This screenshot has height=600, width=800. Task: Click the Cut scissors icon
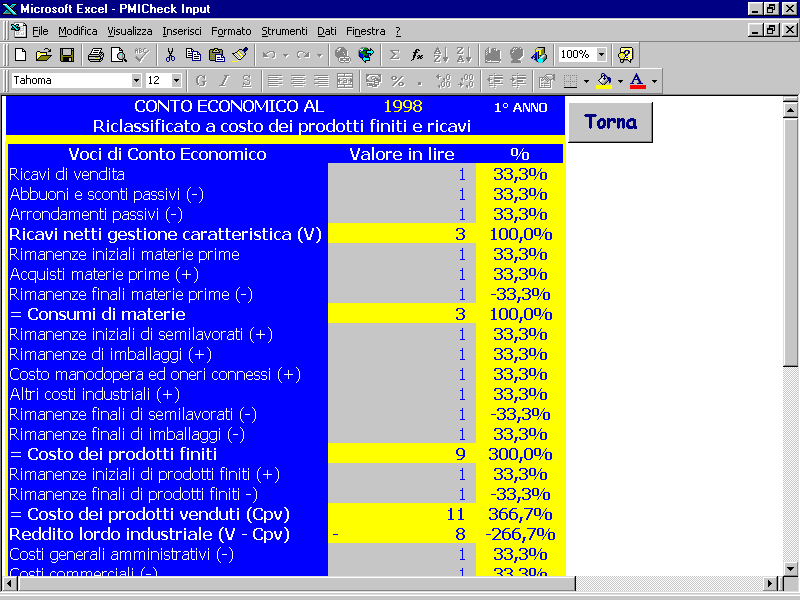pos(170,55)
